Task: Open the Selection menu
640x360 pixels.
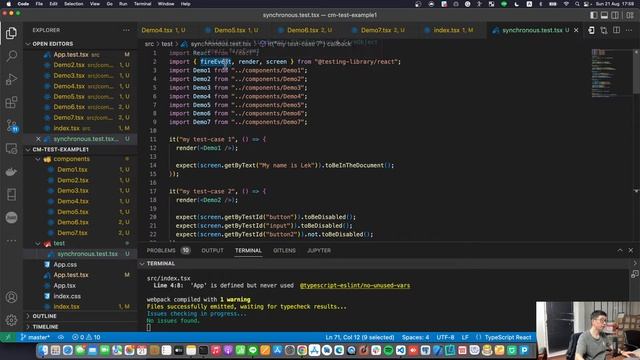Action: click(73, 4)
